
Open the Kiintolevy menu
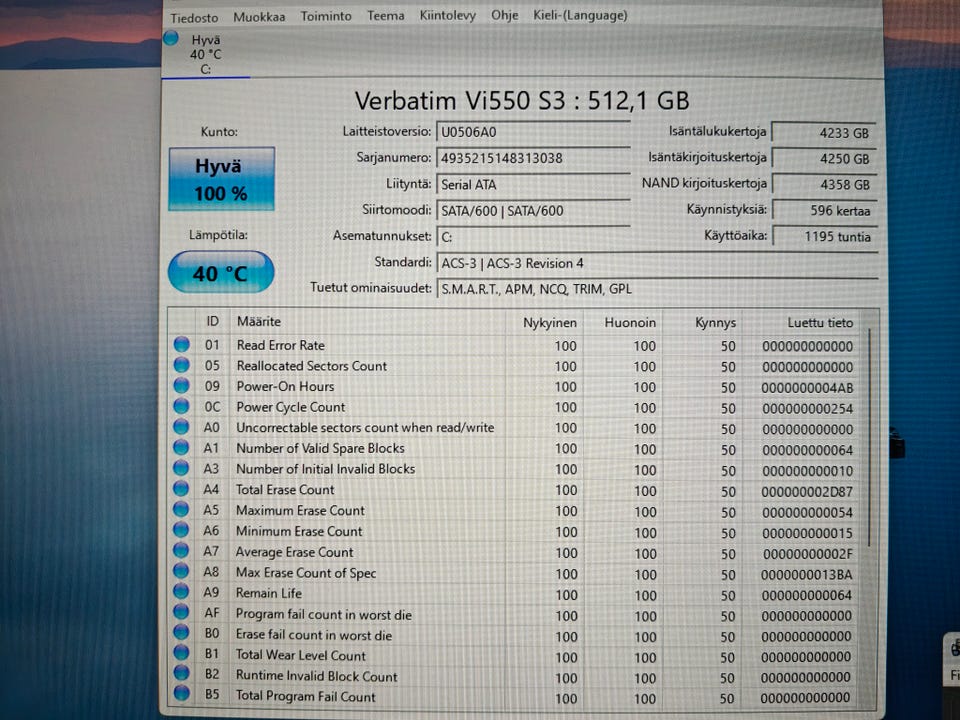coord(448,16)
